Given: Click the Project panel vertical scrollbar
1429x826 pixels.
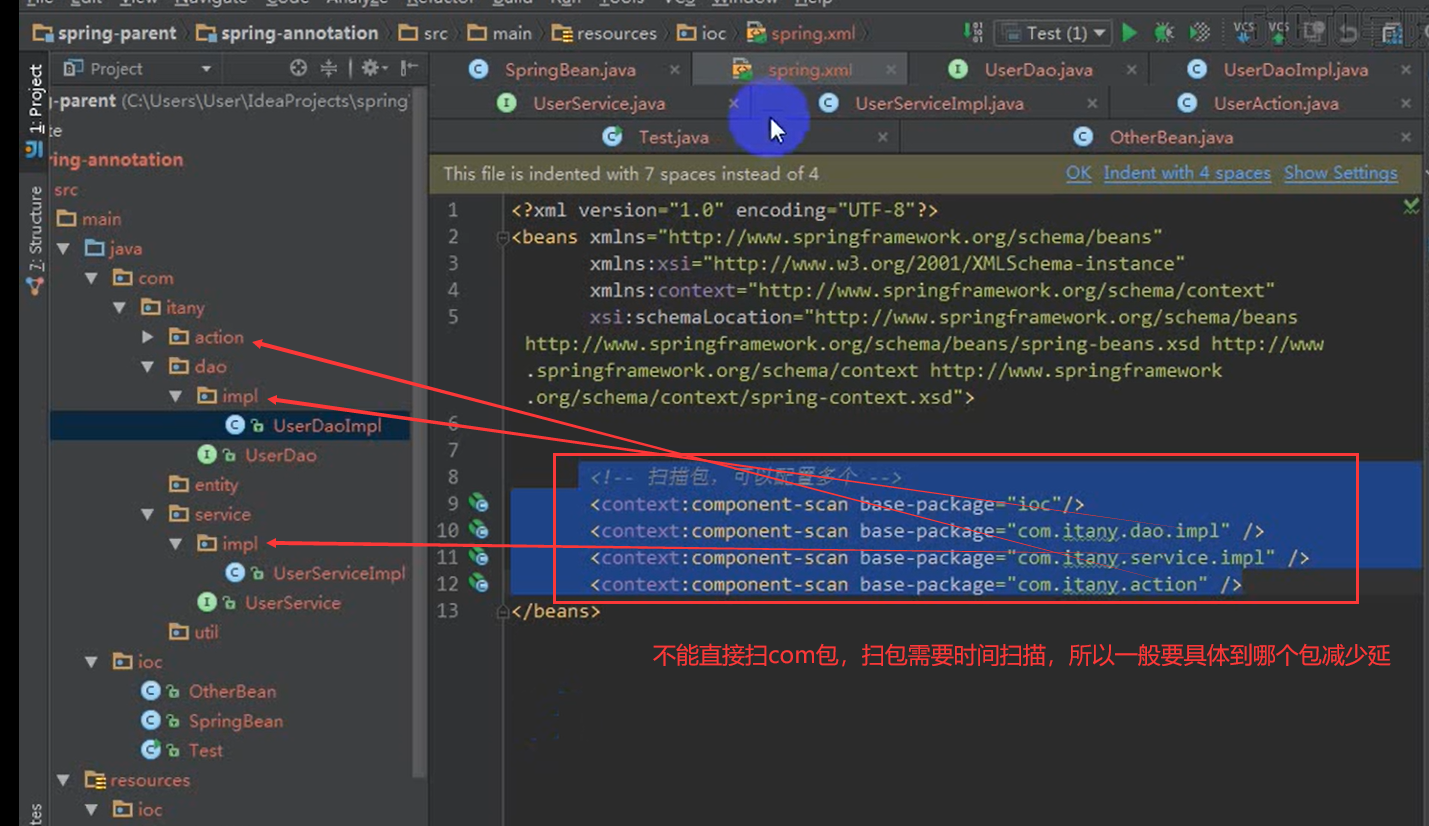Looking at the screenshot, I should pyautogui.click(x=420, y=430).
